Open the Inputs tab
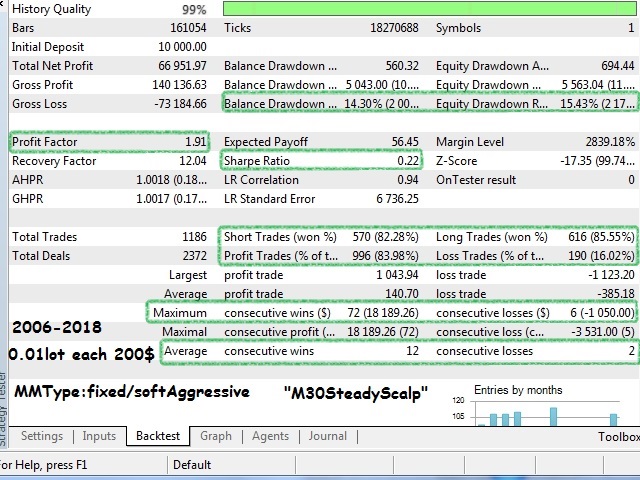The image size is (640, 480). 99,436
